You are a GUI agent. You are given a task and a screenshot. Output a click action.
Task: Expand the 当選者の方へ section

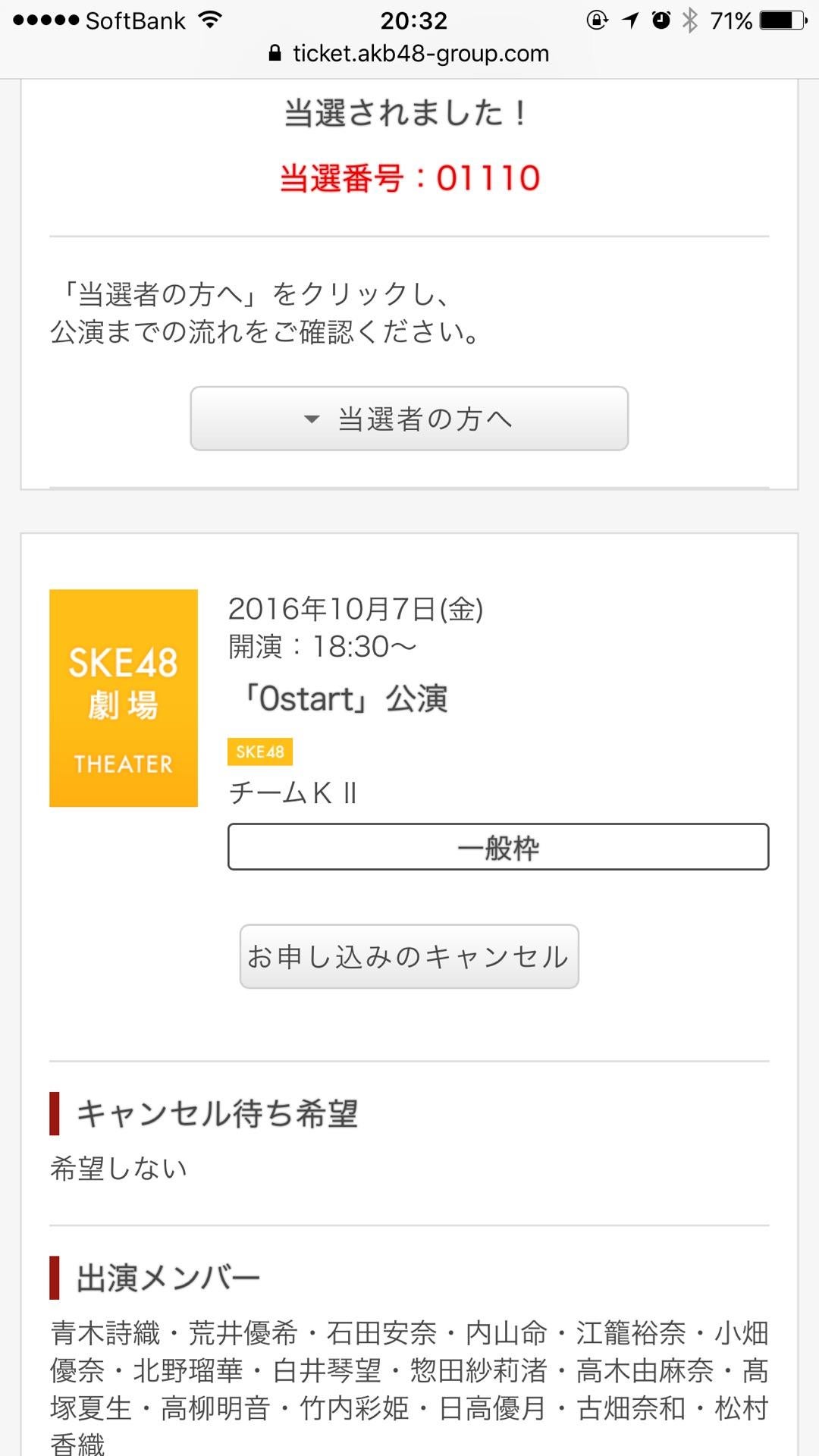pos(409,419)
